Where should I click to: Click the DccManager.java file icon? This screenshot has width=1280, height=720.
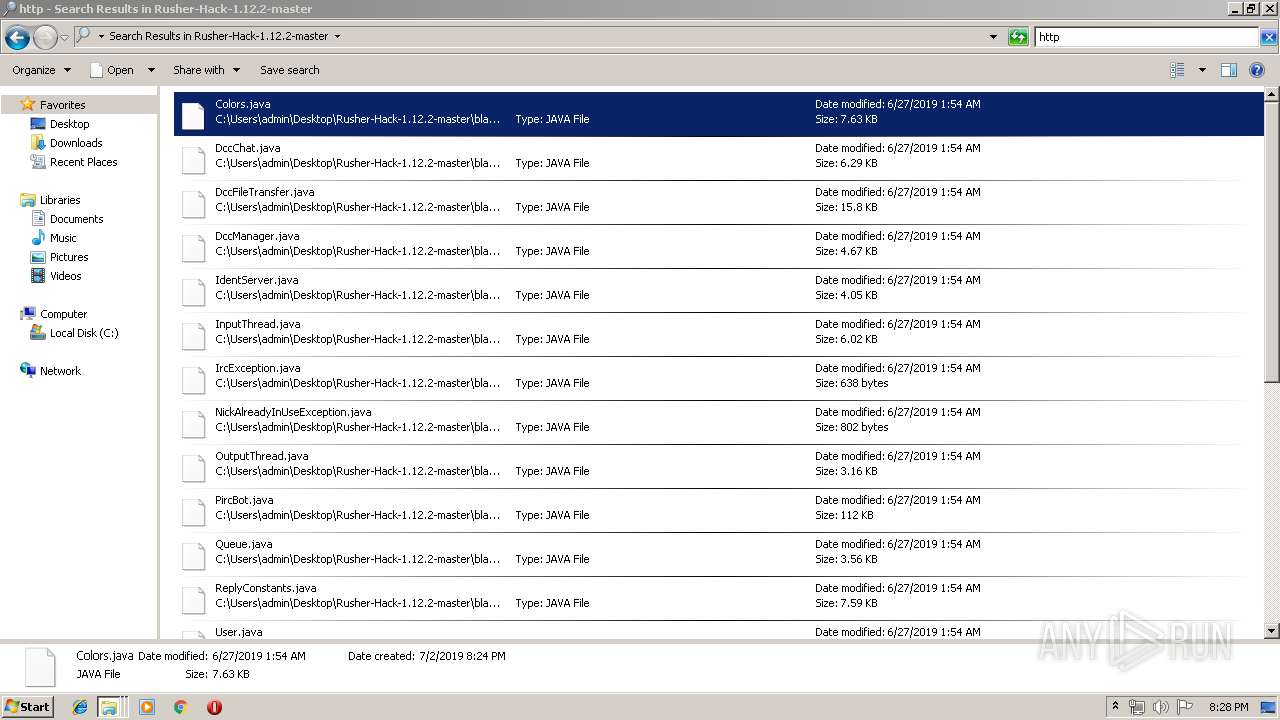193,247
